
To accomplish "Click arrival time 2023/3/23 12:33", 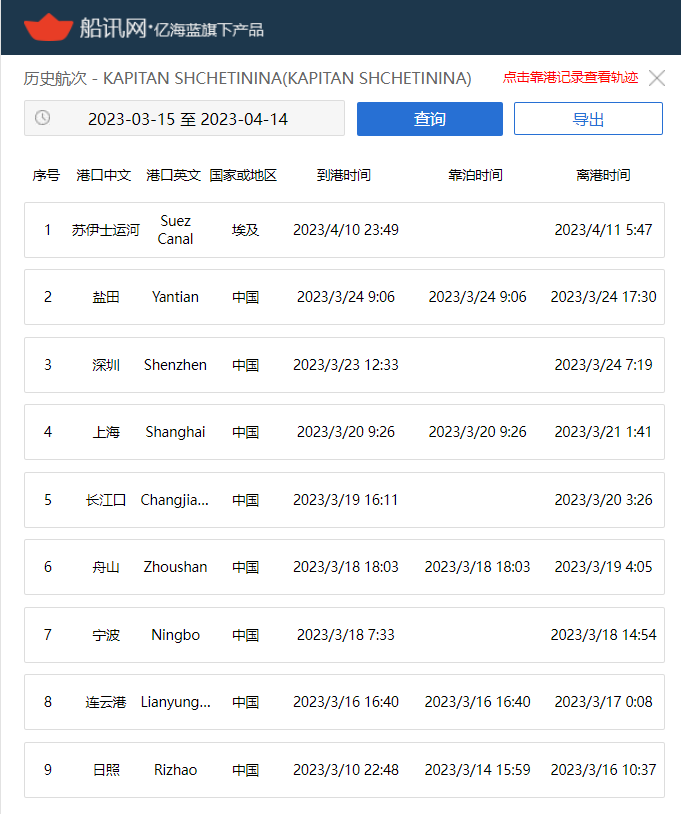I will [346, 365].
